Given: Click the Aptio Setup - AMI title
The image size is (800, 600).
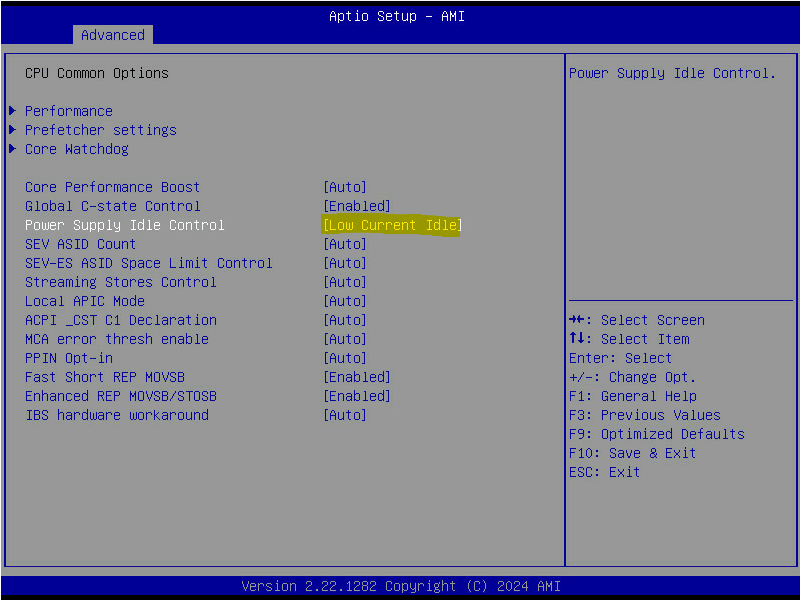Looking at the screenshot, I should click(x=397, y=16).
